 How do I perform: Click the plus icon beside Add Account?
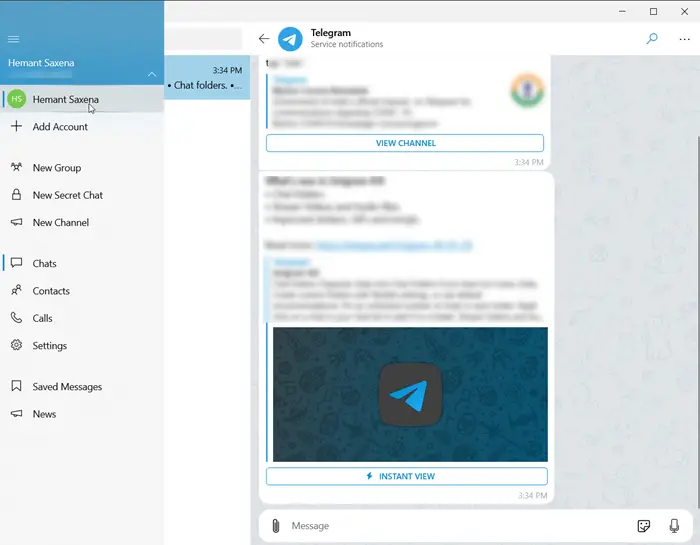pyautogui.click(x=16, y=126)
